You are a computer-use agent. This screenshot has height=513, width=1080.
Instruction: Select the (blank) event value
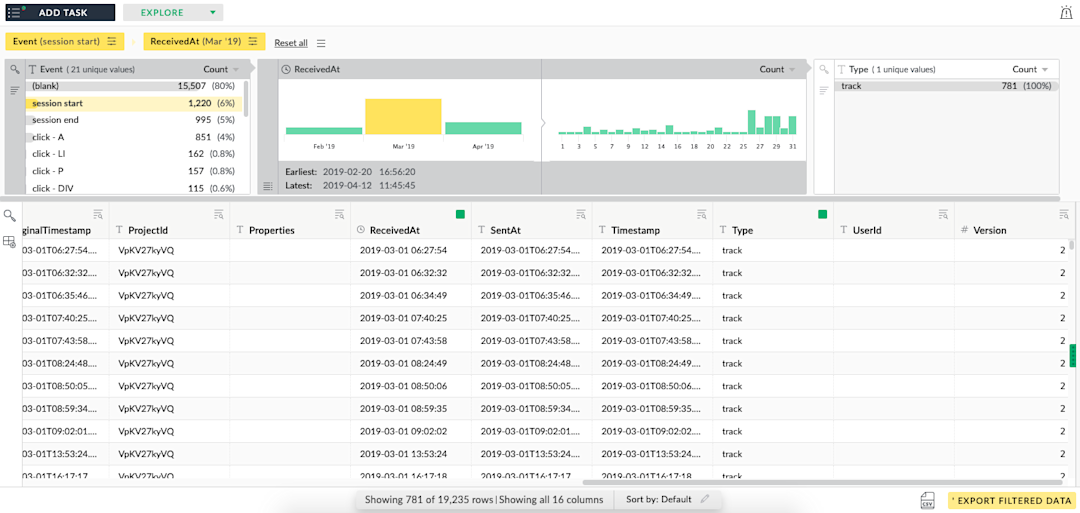pos(134,86)
